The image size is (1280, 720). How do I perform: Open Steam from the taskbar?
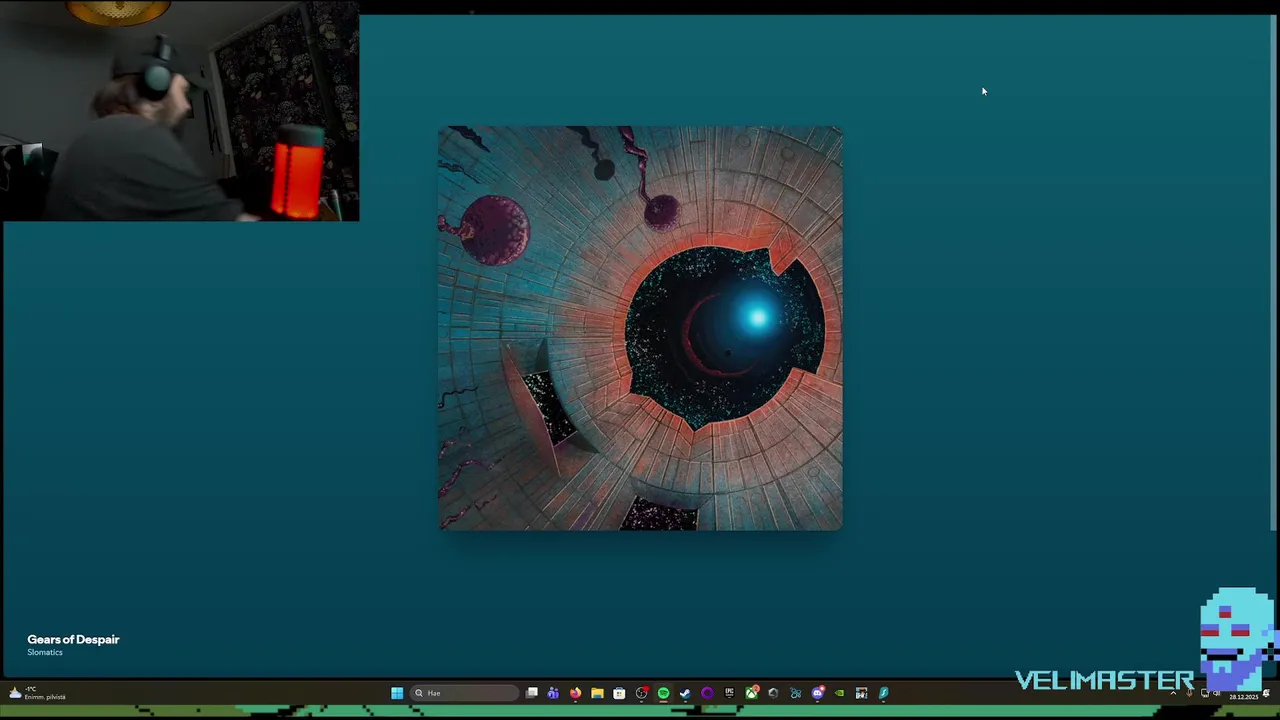(x=685, y=693)
